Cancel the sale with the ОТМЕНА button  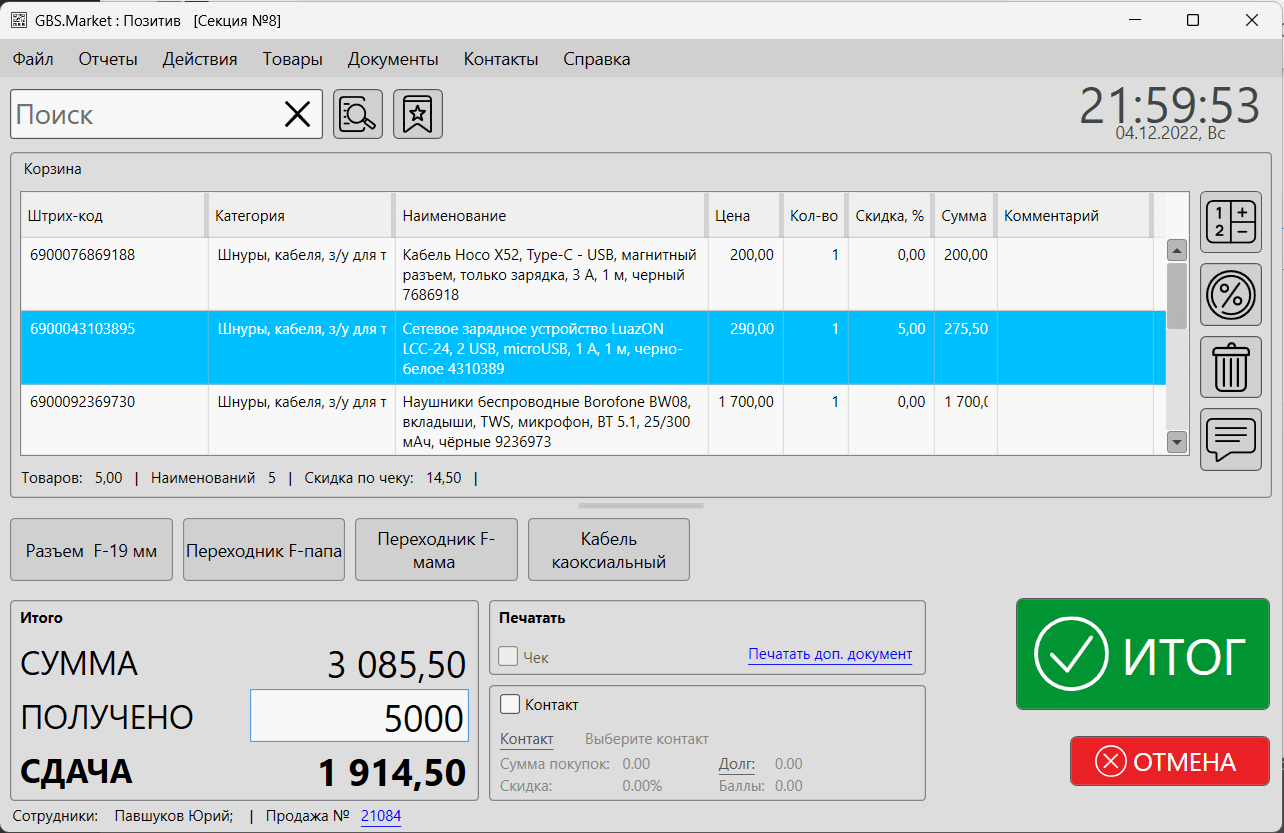pos(1169,761)
